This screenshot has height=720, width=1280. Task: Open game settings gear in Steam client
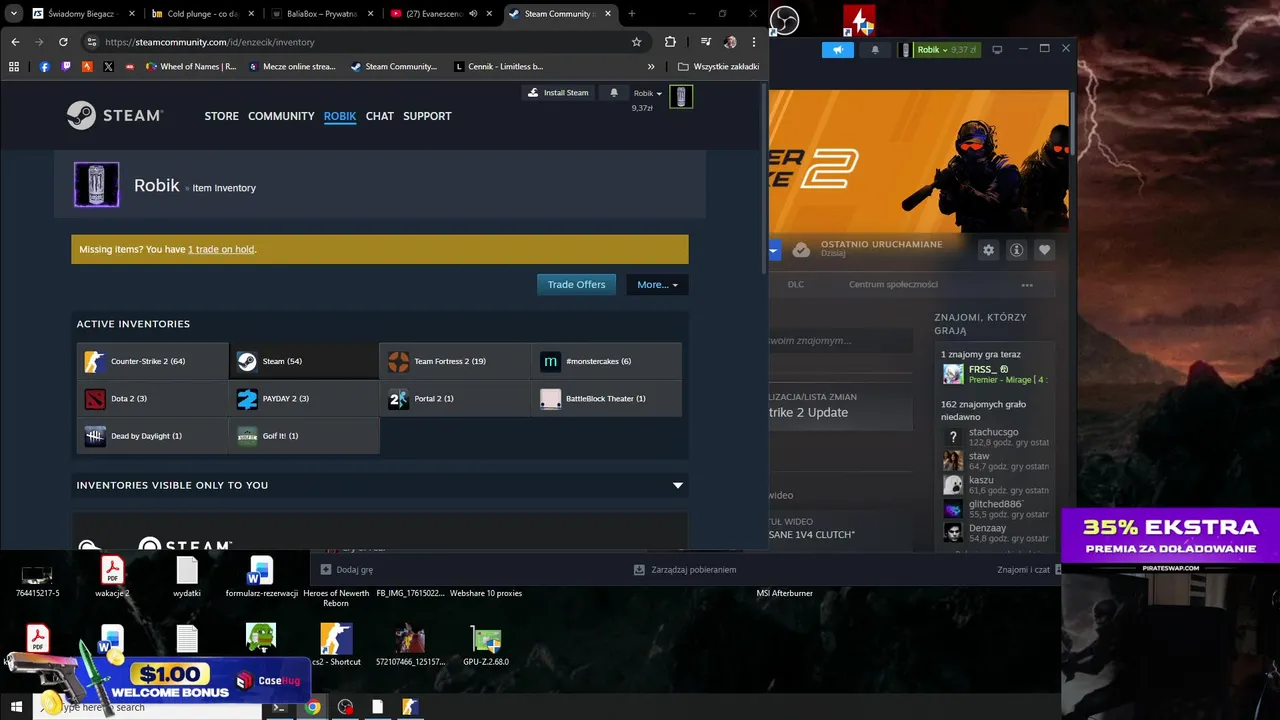coord(988,250)
